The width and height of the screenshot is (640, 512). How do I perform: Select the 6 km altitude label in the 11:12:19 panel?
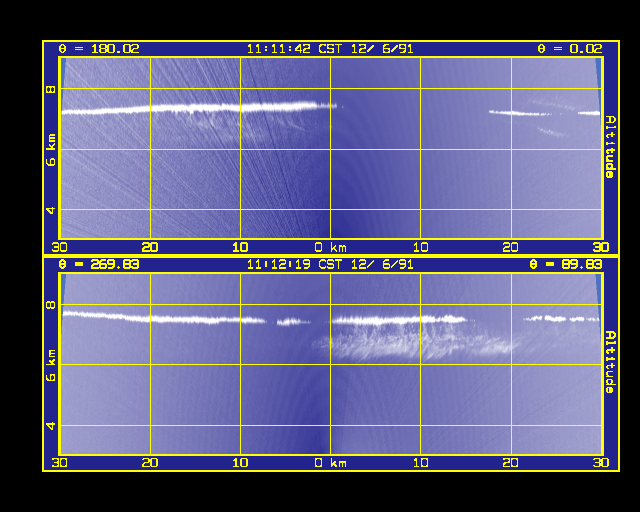coord(51,365)
